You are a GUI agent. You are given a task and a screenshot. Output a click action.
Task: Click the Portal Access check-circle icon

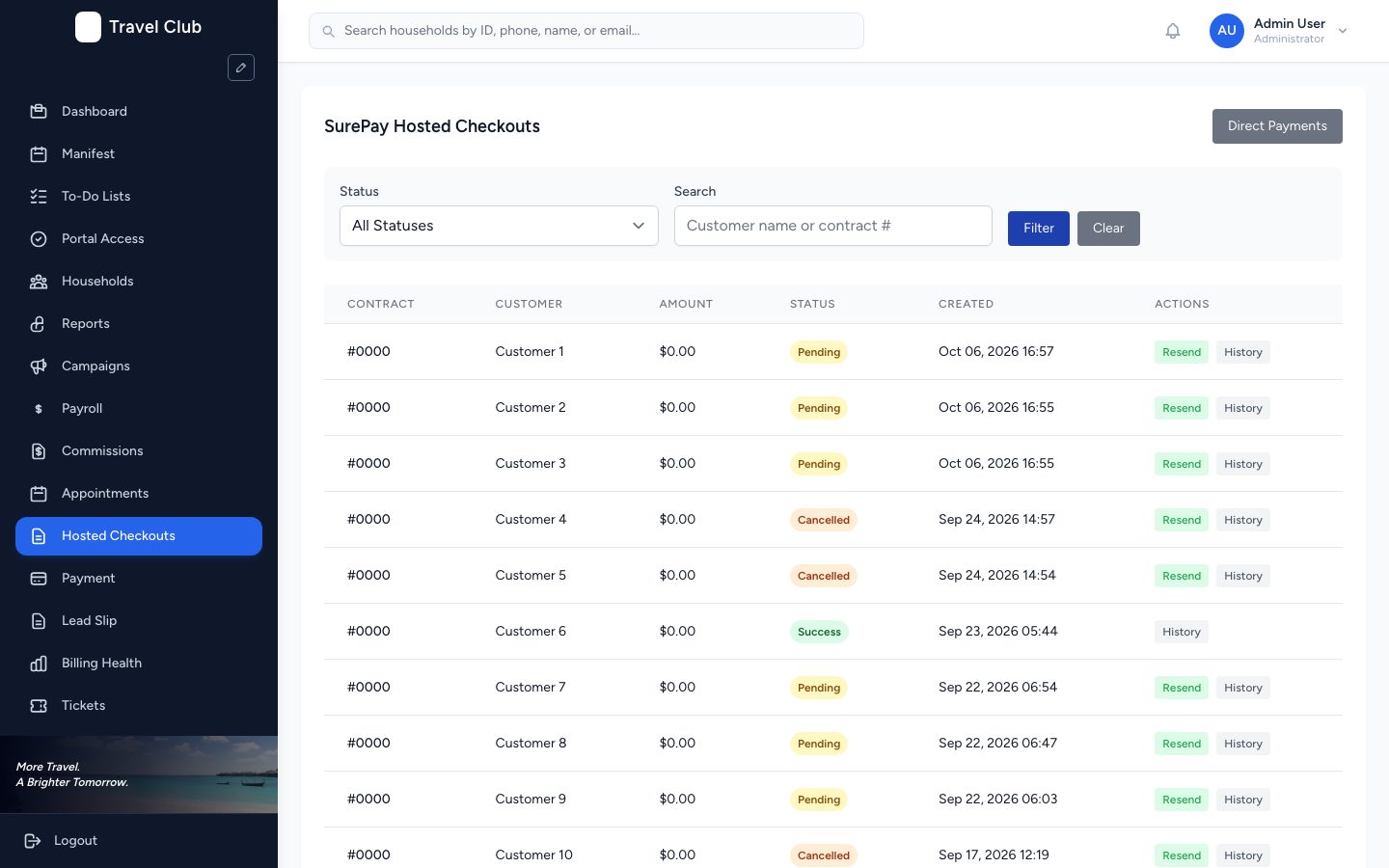pos(39,238)
